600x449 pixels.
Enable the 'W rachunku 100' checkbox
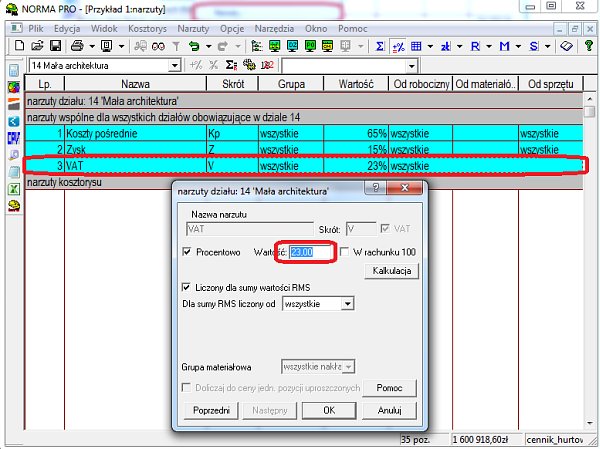pyautogui.click(x=345, y=253)
